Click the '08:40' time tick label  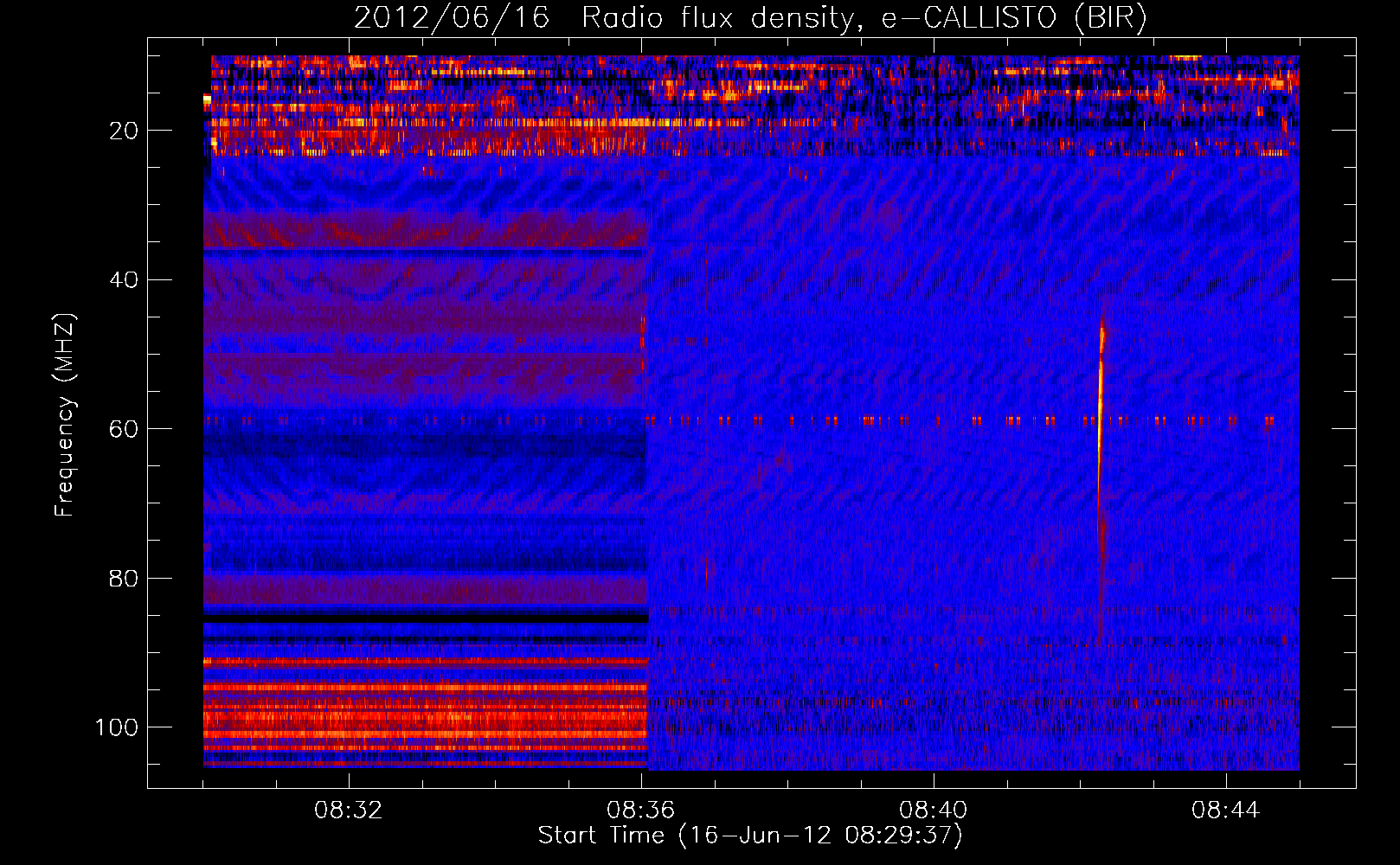[x=934, y=811]
